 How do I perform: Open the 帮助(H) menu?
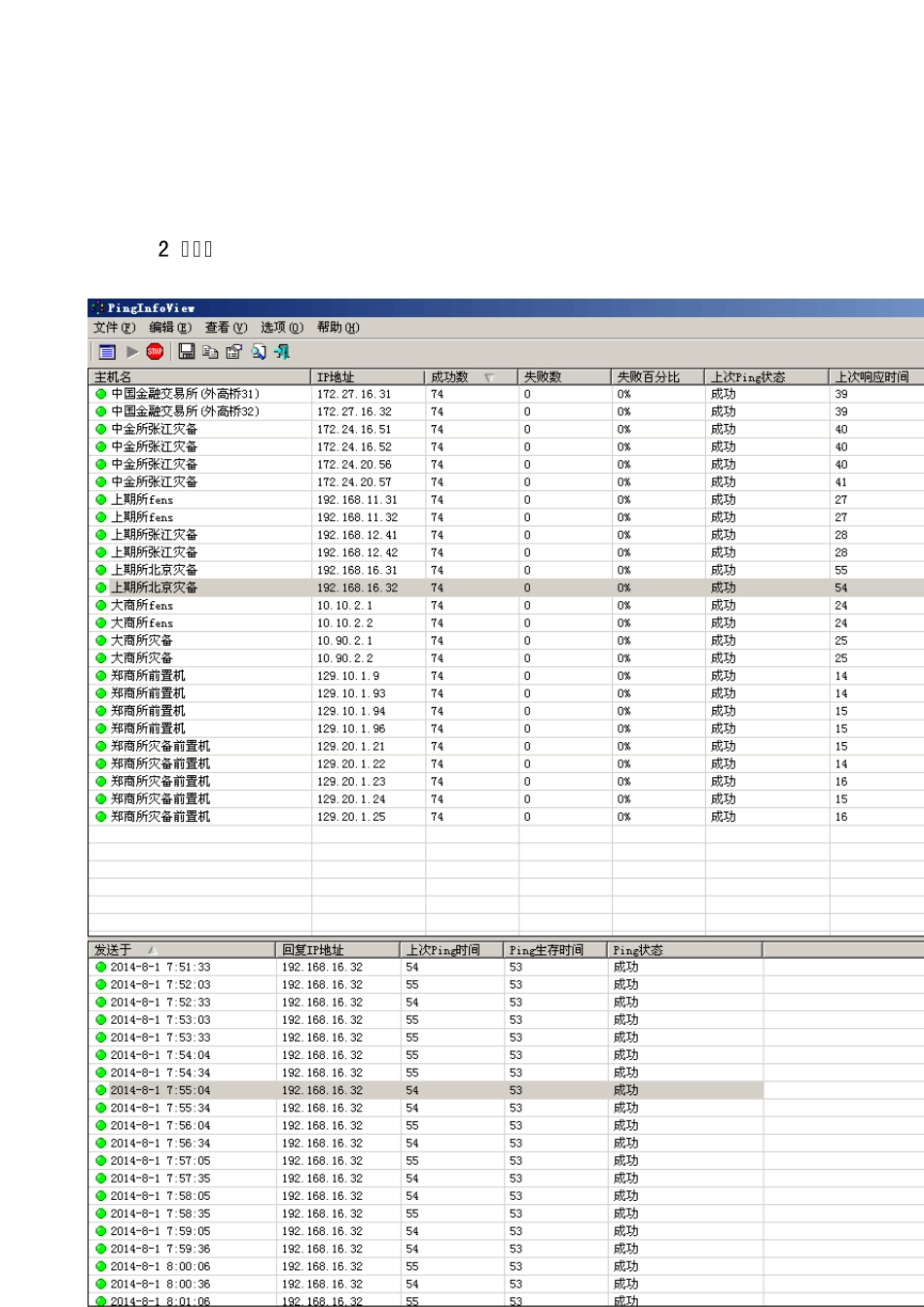point(338,328)
